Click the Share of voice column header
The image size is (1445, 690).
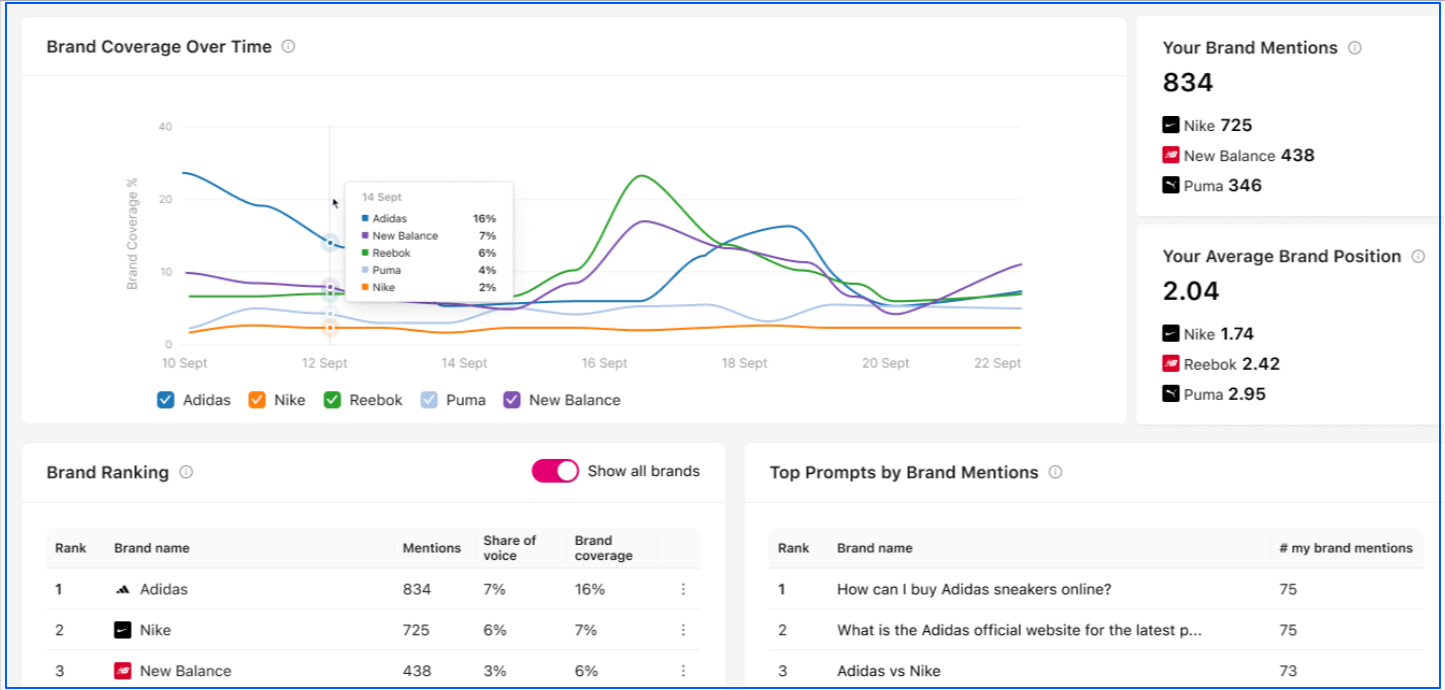510,548
